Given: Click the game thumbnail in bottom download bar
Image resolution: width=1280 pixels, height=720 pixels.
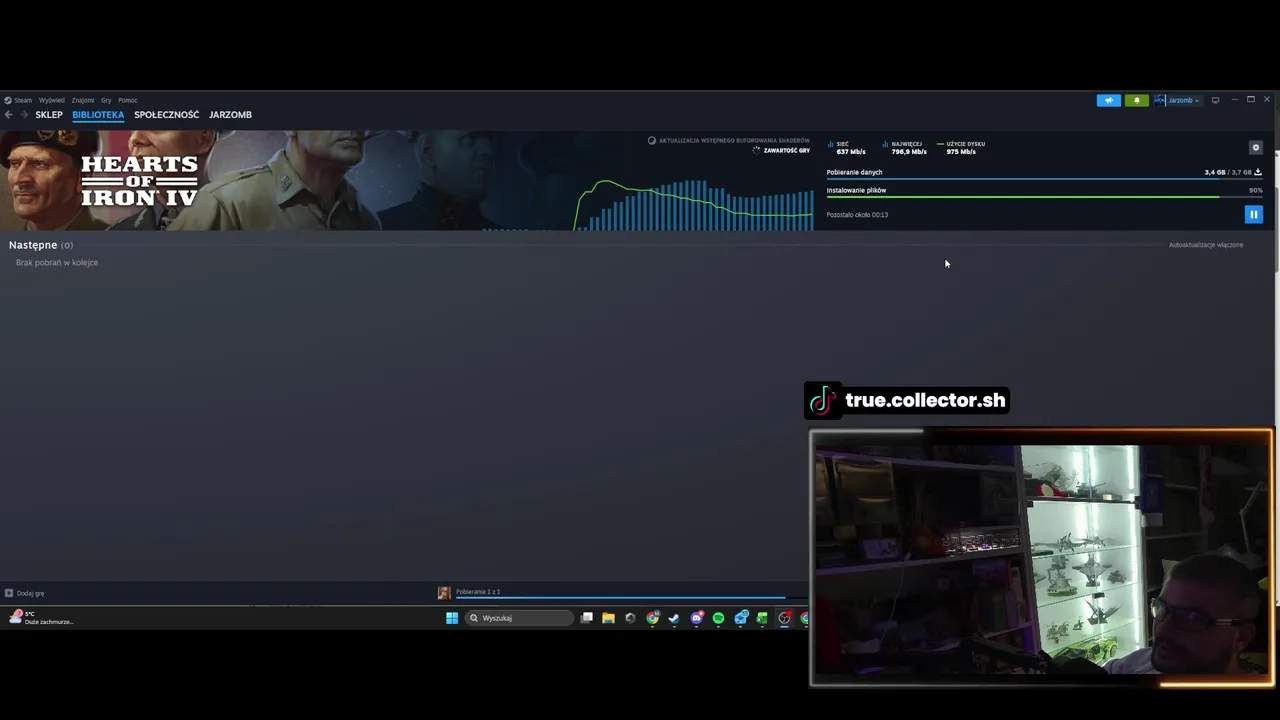Looking at the screenshot, I should point(444,593).
